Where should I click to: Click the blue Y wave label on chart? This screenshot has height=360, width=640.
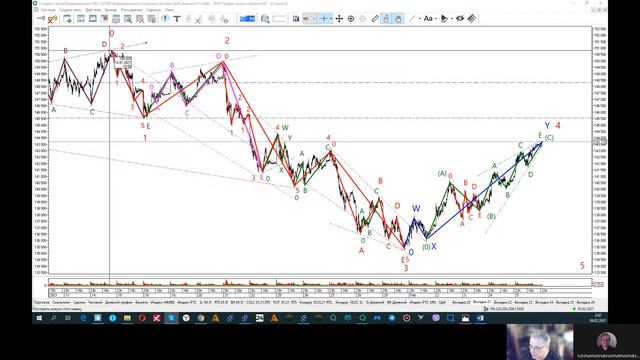coord(547,126)
